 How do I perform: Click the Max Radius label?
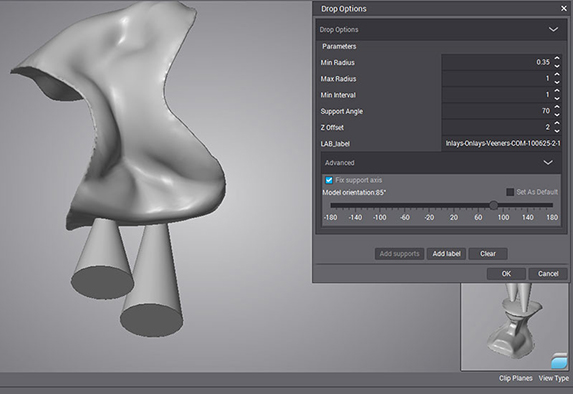click(338, 79)
